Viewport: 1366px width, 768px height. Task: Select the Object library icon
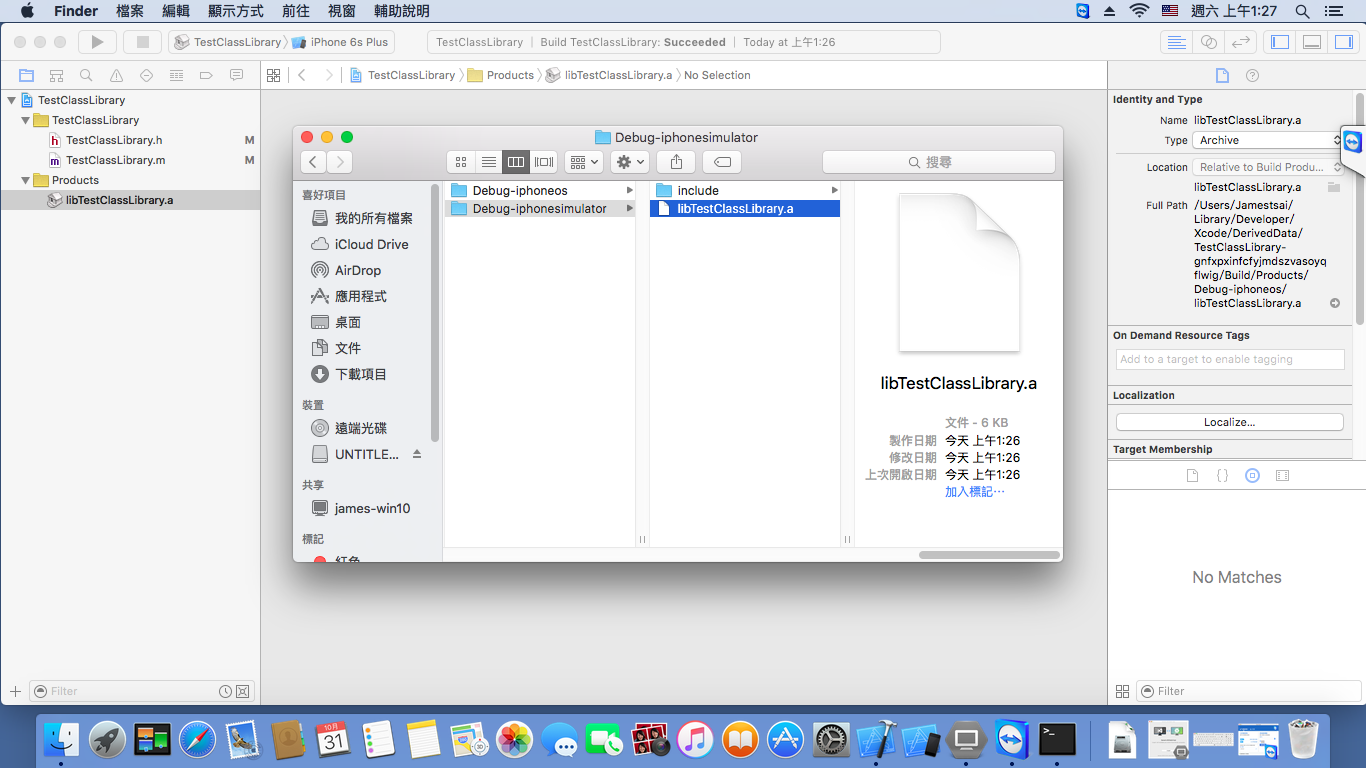(1252, 476)
